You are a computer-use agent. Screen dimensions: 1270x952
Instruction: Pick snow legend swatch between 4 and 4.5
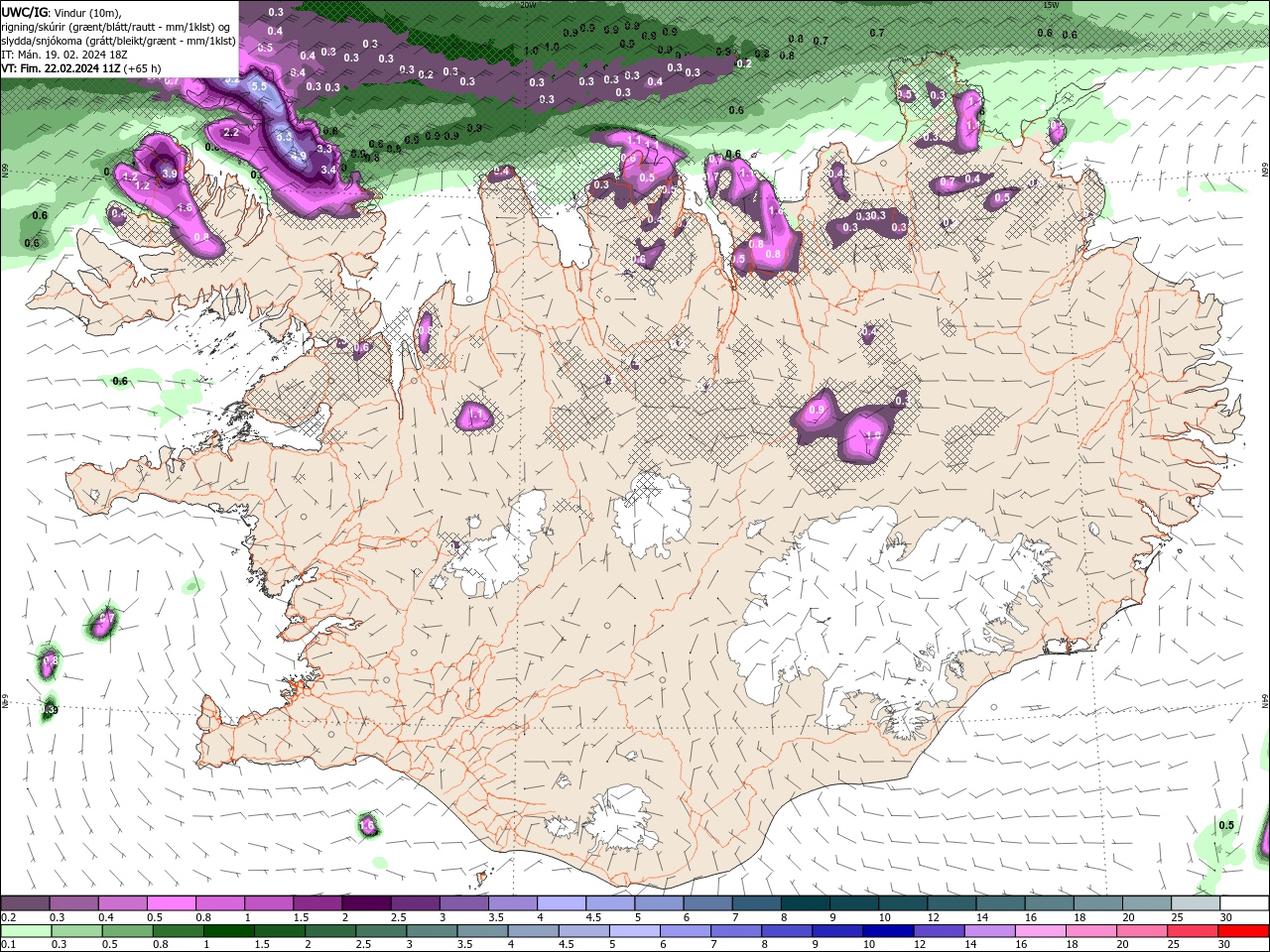(562, 903)
